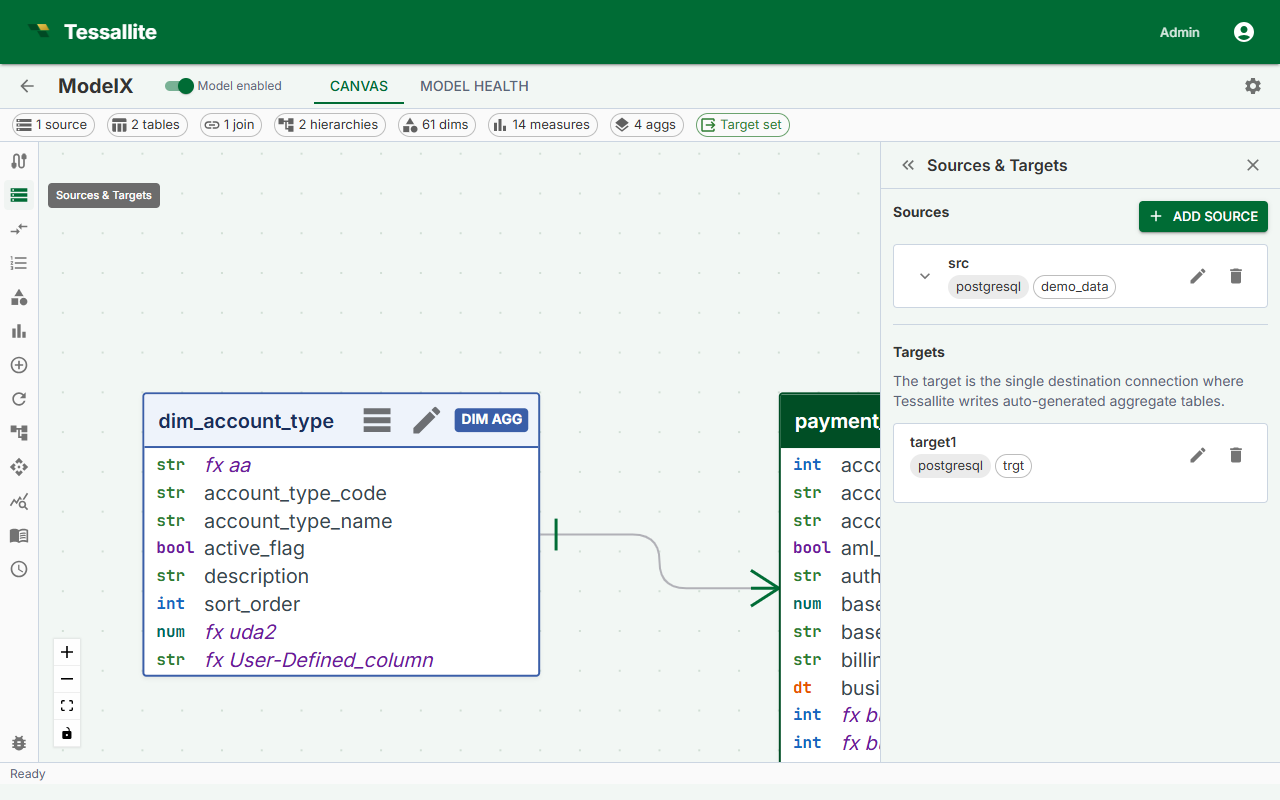1280x800 pixels.
Task: Click the 61 dims chip
Action: [x=437, y=125]
